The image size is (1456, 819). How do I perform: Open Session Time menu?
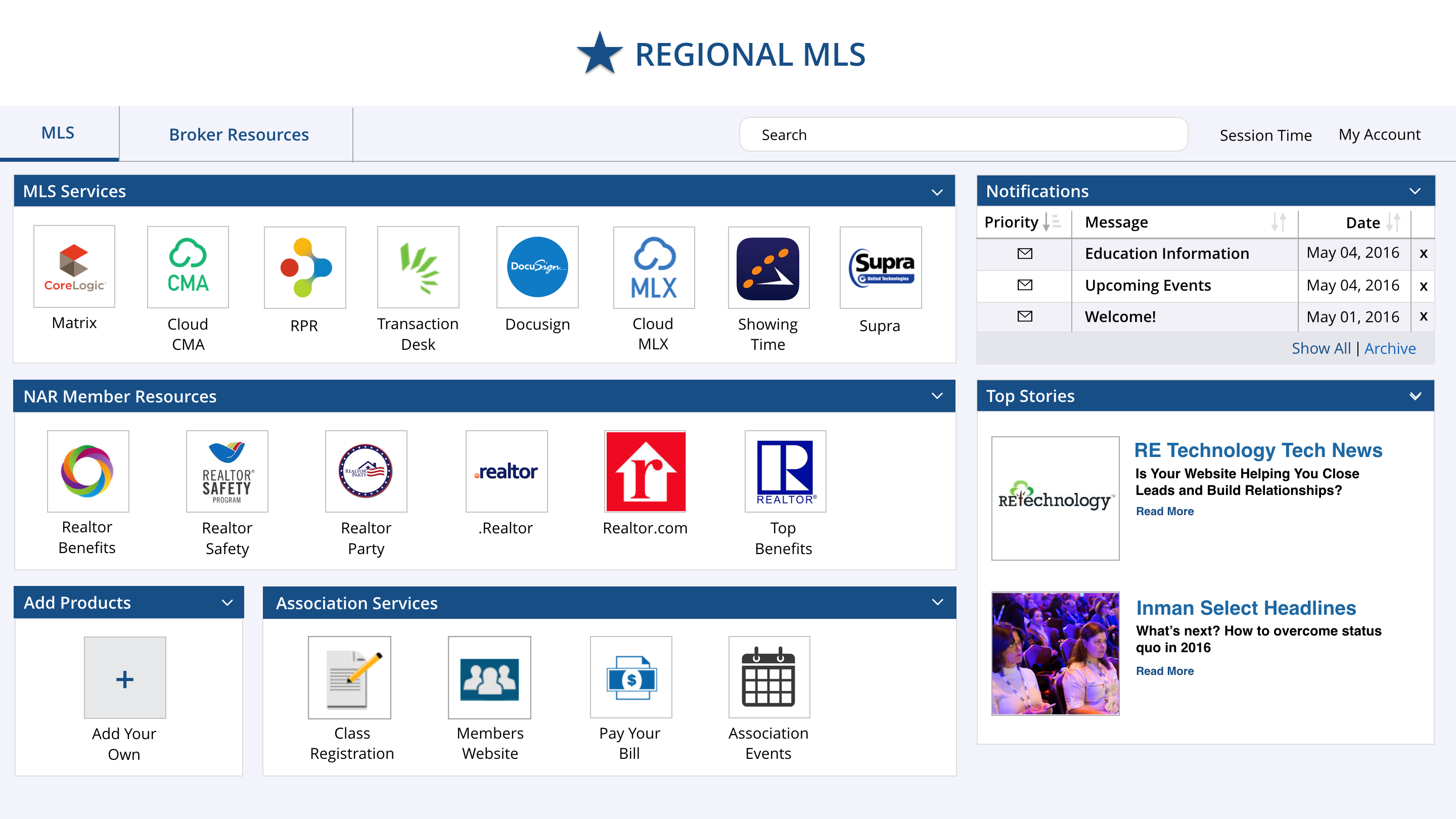pyautogui.click(x=1265, y=135)
